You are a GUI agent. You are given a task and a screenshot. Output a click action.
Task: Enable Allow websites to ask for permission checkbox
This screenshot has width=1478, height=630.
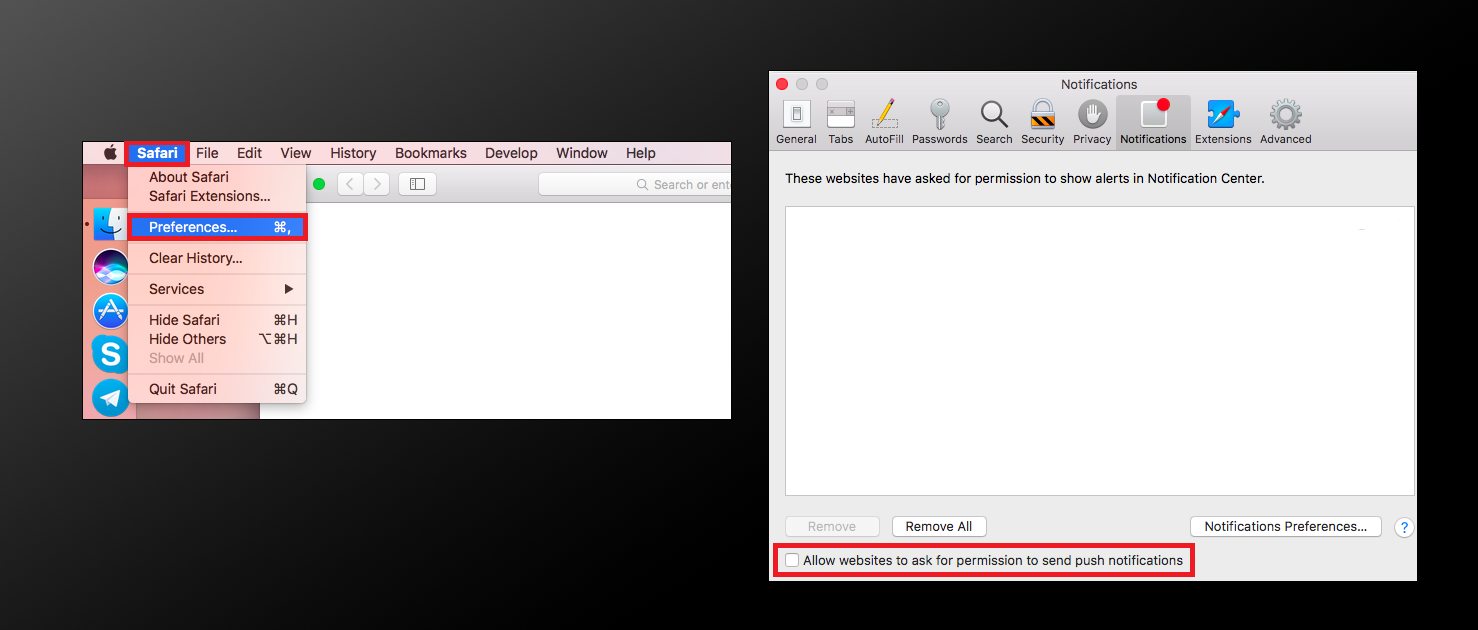point(792,560)
